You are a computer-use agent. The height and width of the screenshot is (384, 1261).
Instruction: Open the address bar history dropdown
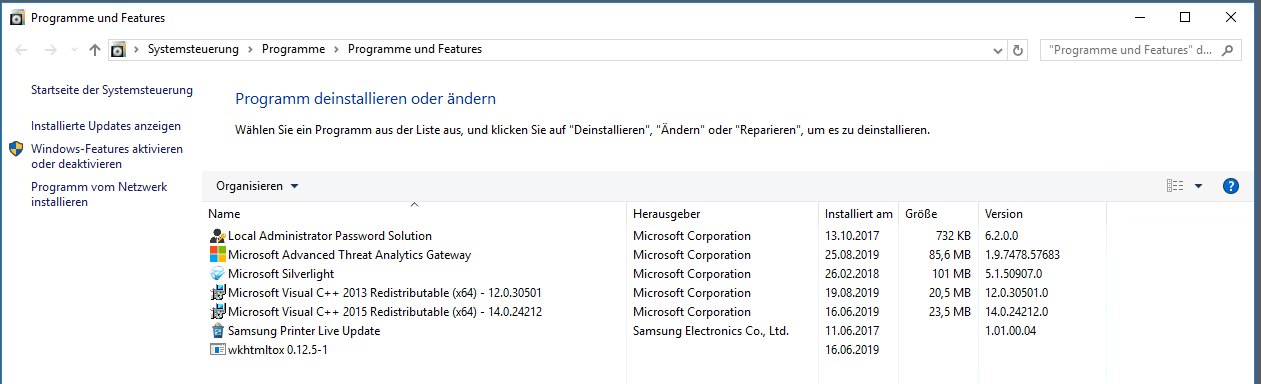point(998,50)
